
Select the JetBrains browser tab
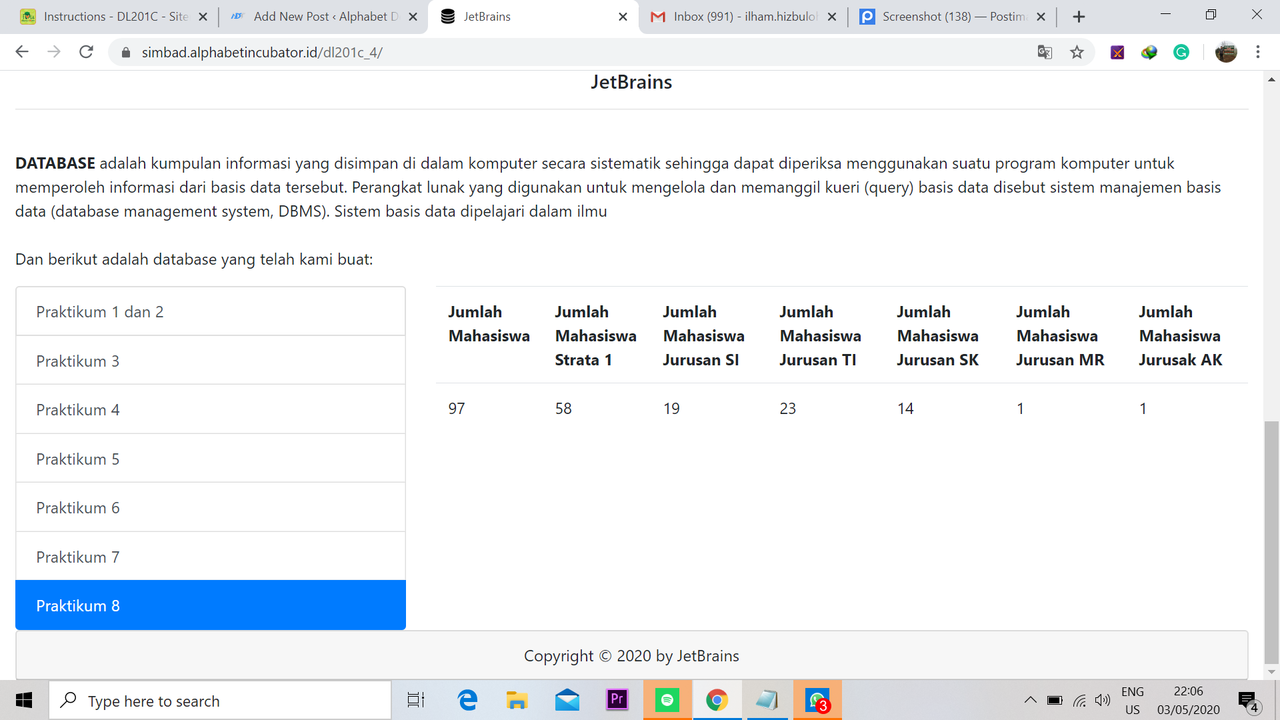[x=533, y=17]
